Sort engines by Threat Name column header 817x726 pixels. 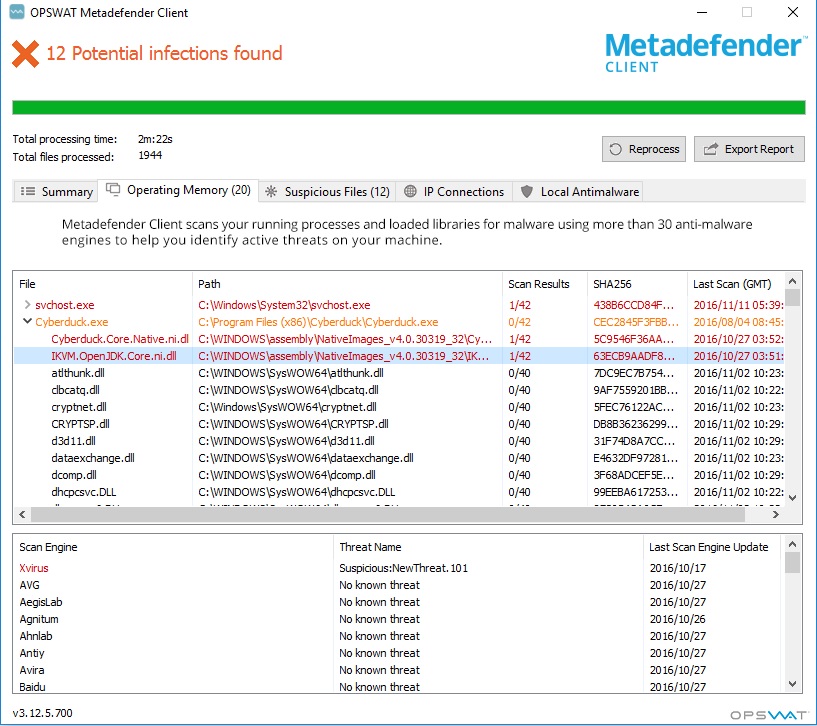click(488, 547)
